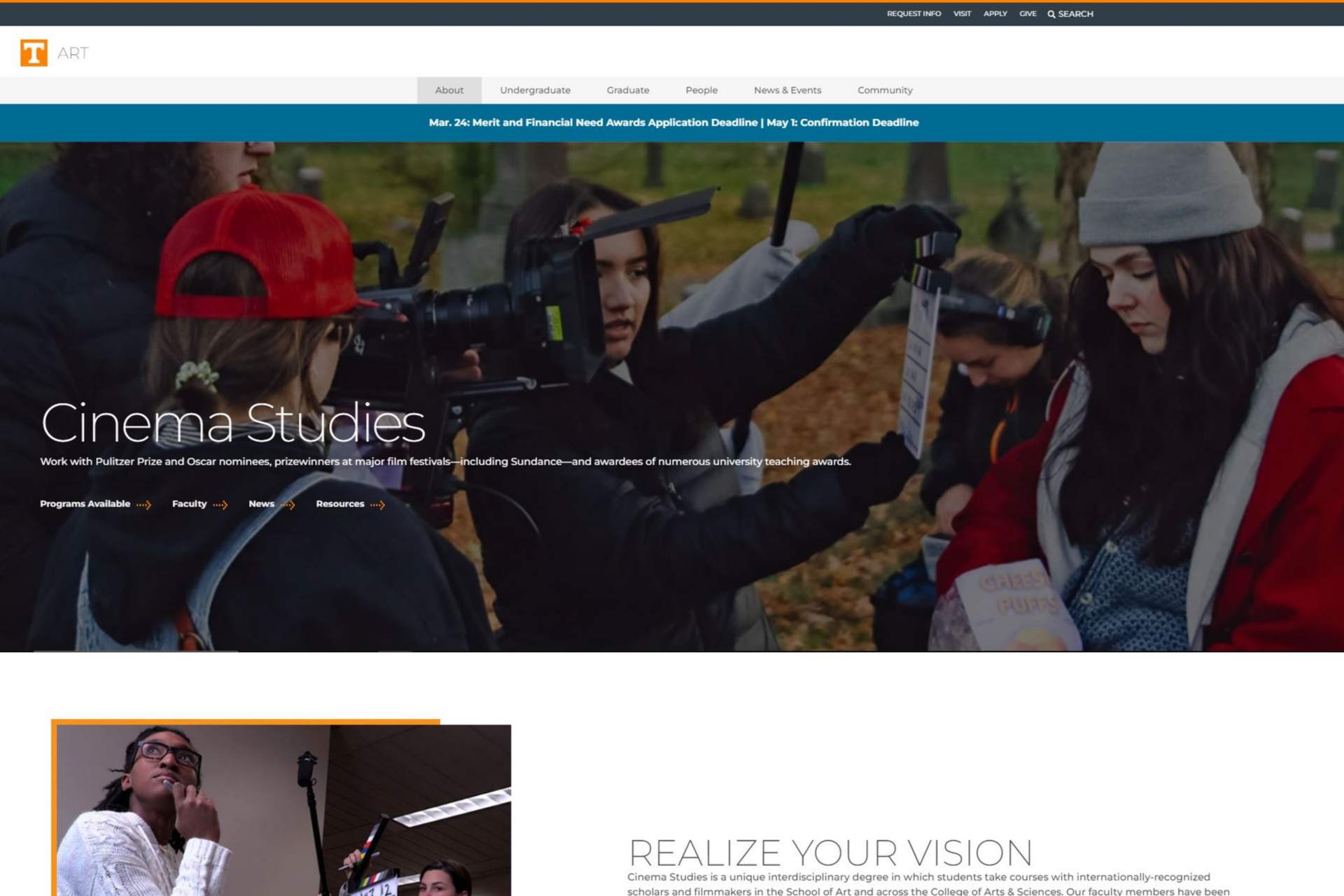Screen dimensions: 1344x896
Task: Open the About menu
Action: click(x=449, y=90)
